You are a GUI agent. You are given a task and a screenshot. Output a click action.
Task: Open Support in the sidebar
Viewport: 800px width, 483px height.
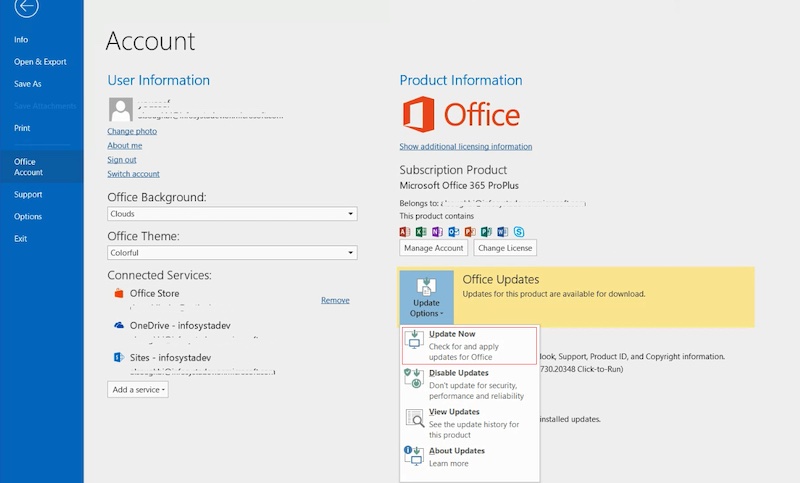(28, 194)
